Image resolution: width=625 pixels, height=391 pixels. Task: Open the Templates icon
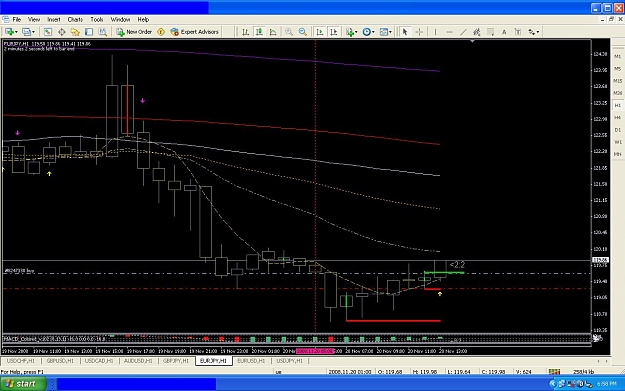383,32
